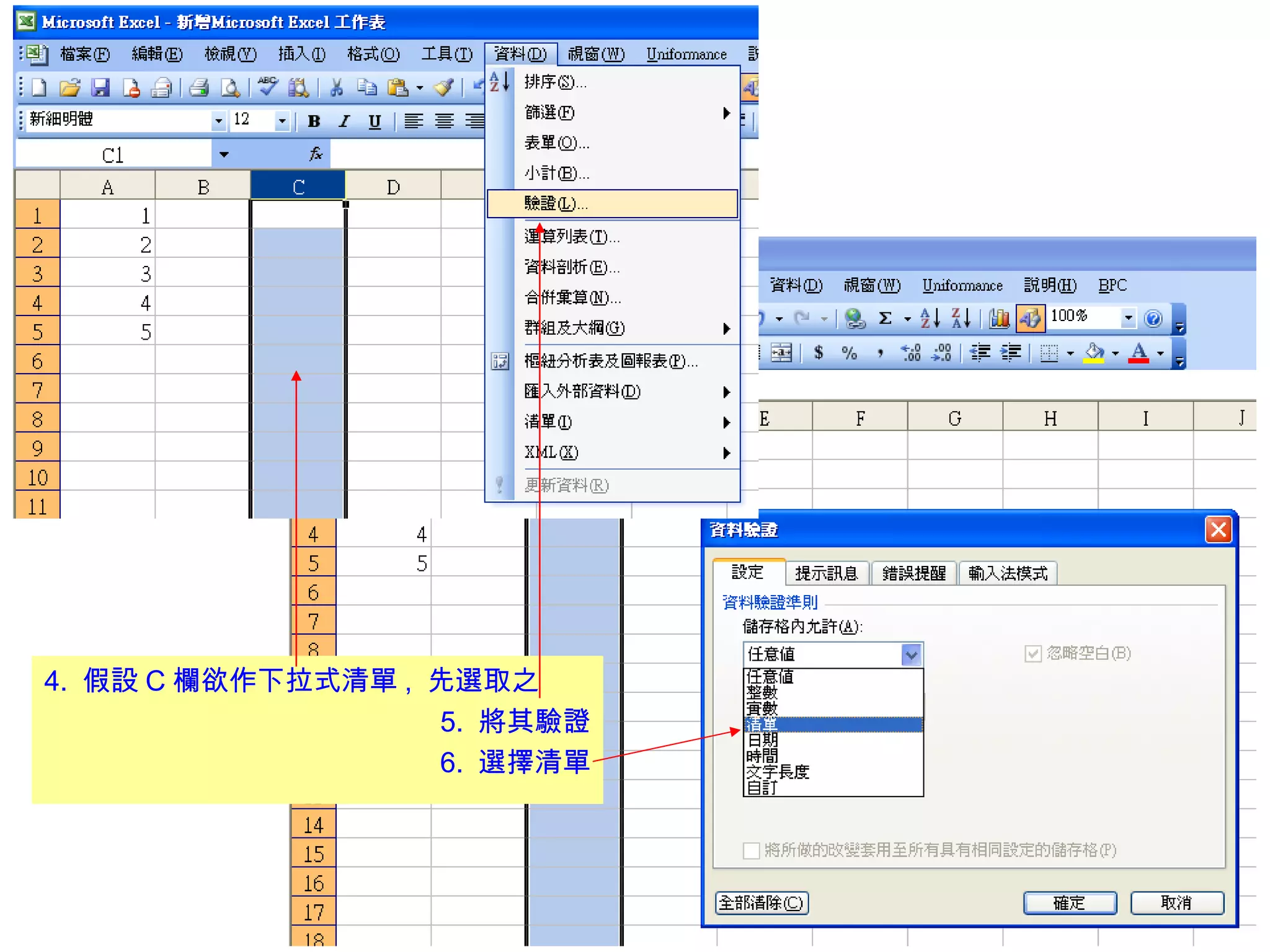Toggle the 忽略空白 checkbox

point(1032,654)
